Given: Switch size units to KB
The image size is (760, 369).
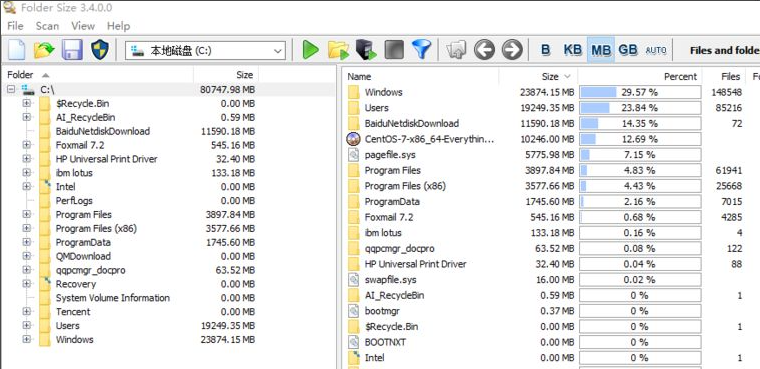Looking at the screenshot, I should pyautogui.click(x=572, y=50).
